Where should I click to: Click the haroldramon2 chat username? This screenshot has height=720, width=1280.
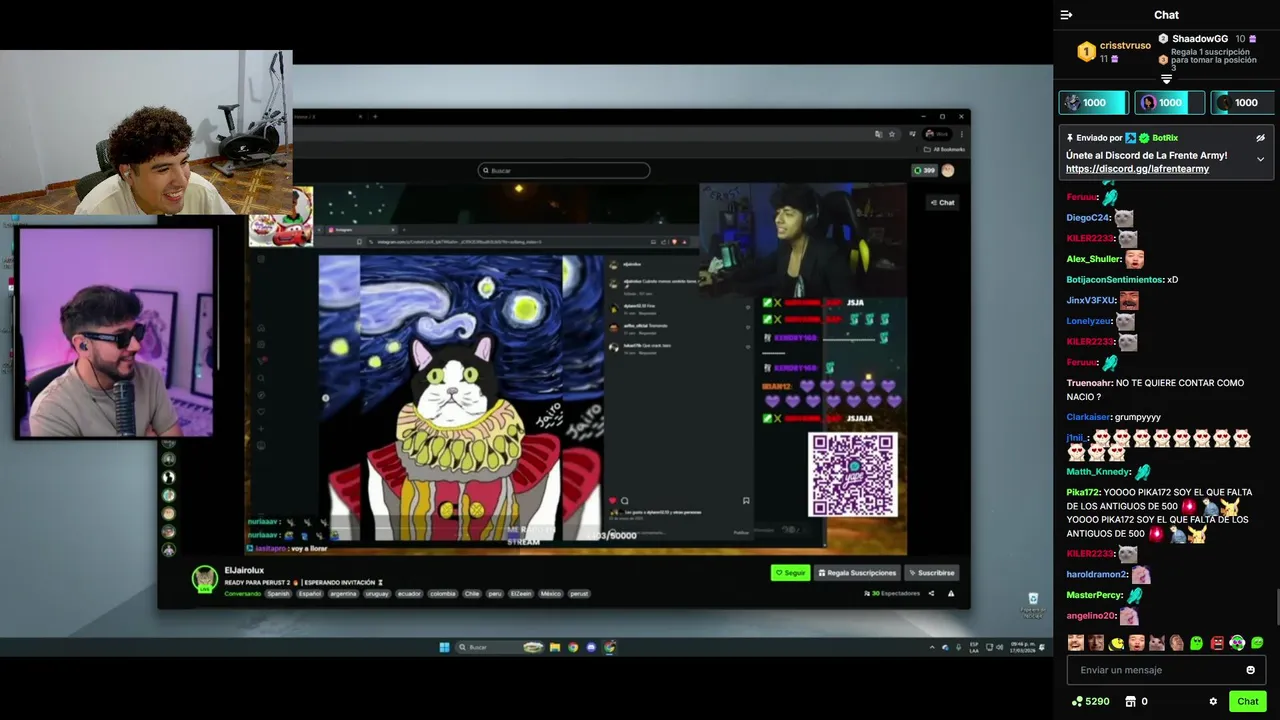coord(1096,575)
